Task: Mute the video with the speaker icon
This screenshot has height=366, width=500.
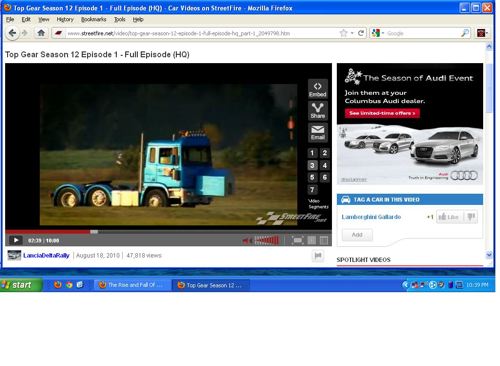Action: pyautogui.click(x=247, y=240)
